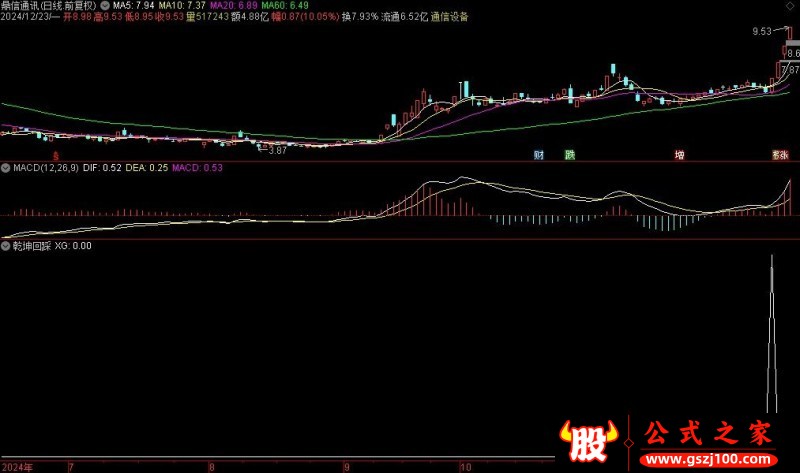Click the 乾坤回踩 indicator name
This screenshot has width=800, height=473.
pyautogui.click(x=32, y=246)
